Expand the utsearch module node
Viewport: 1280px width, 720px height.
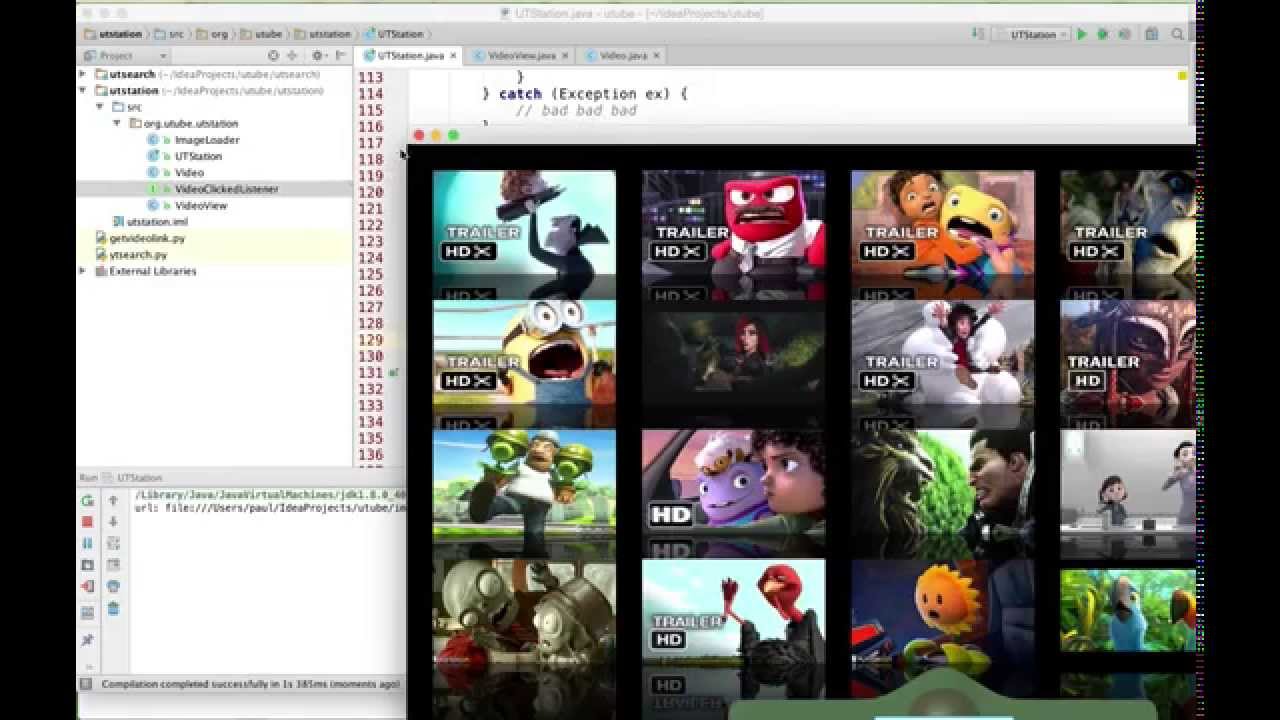[x=83, y=74]
